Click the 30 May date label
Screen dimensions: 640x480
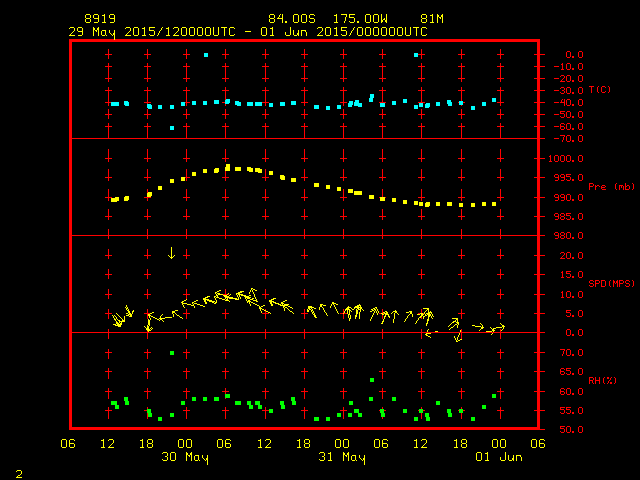pos(185,457)
